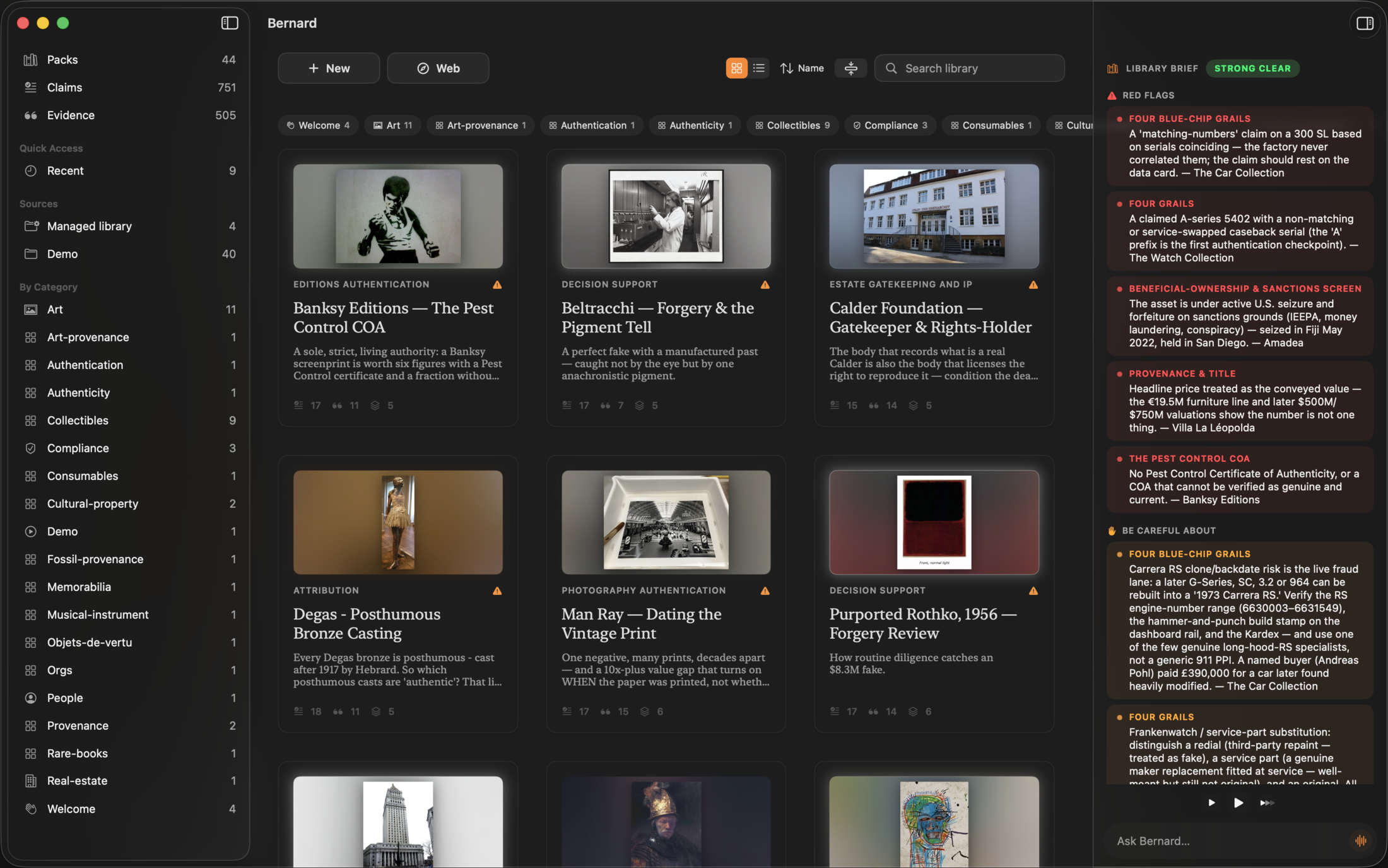This screenshot has width=1388, height=868.
Task: Select Musical-instrument category in sidebar
Action: [129, 615]
